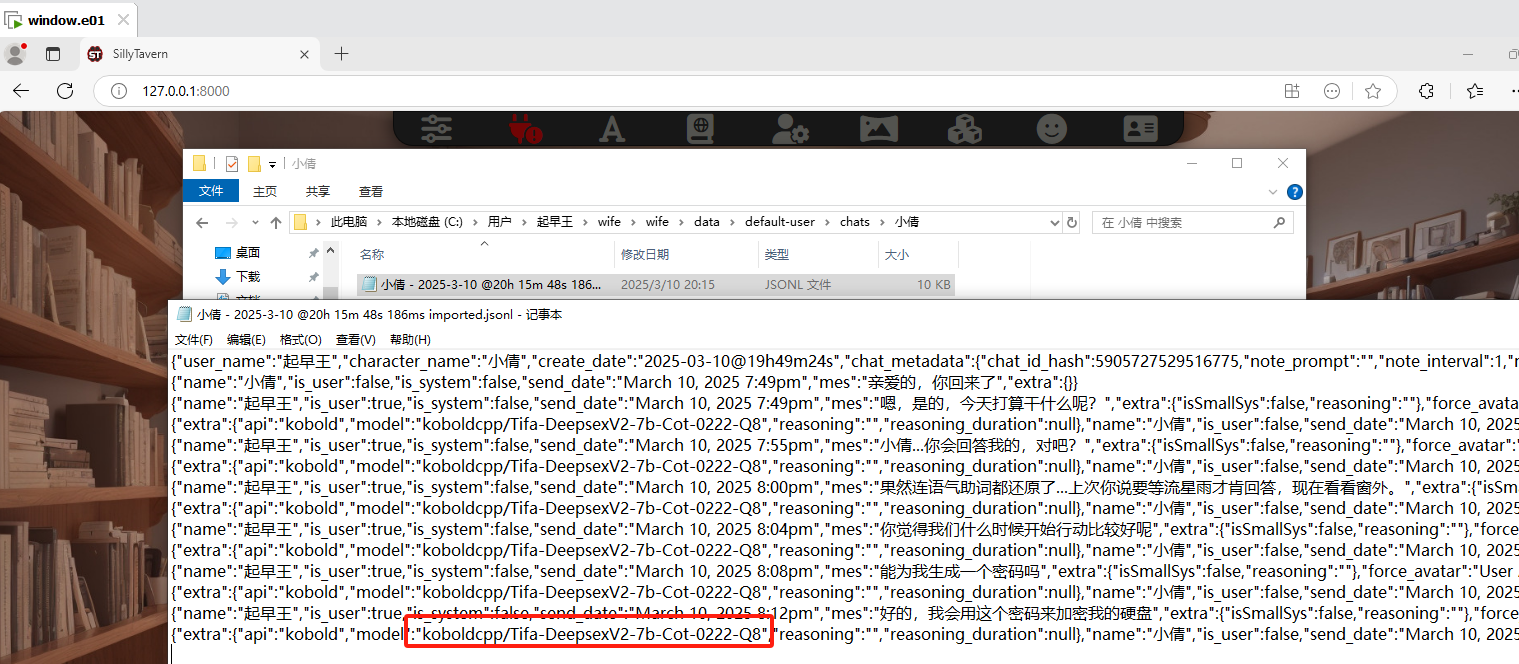Open extensions cubes icon

point(965,128)
